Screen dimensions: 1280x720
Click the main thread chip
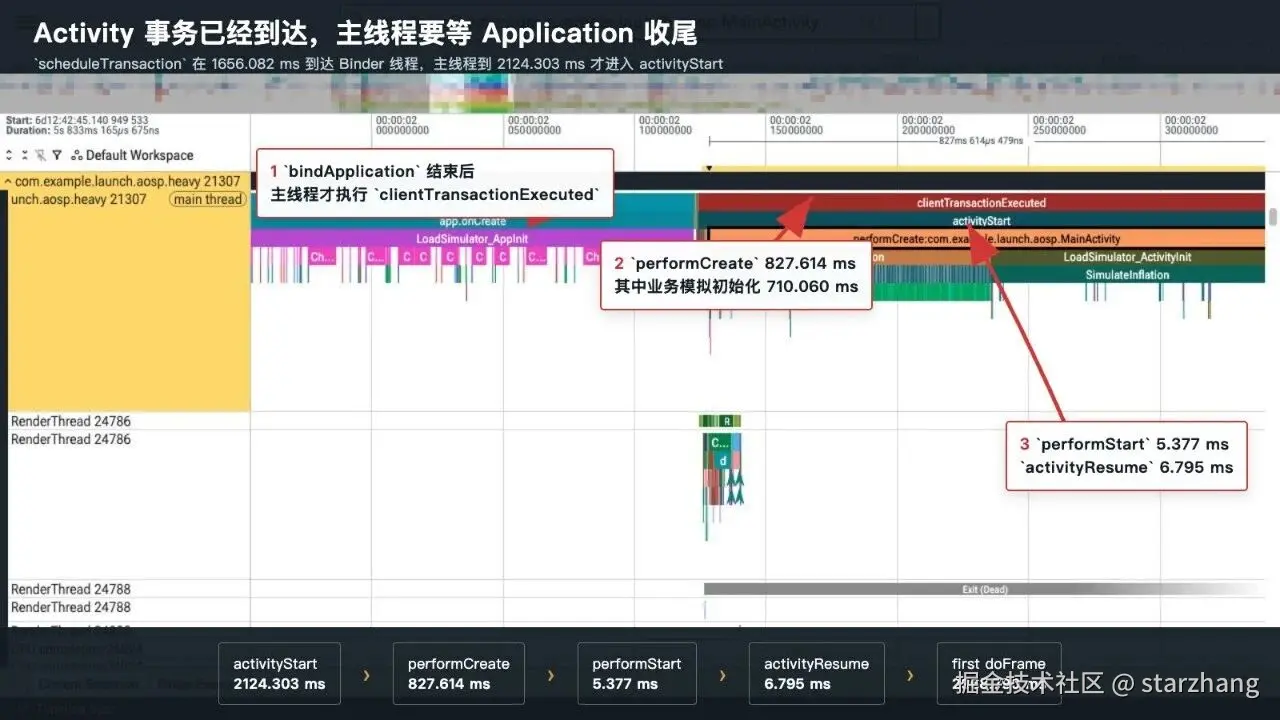(x=207, y=199)
